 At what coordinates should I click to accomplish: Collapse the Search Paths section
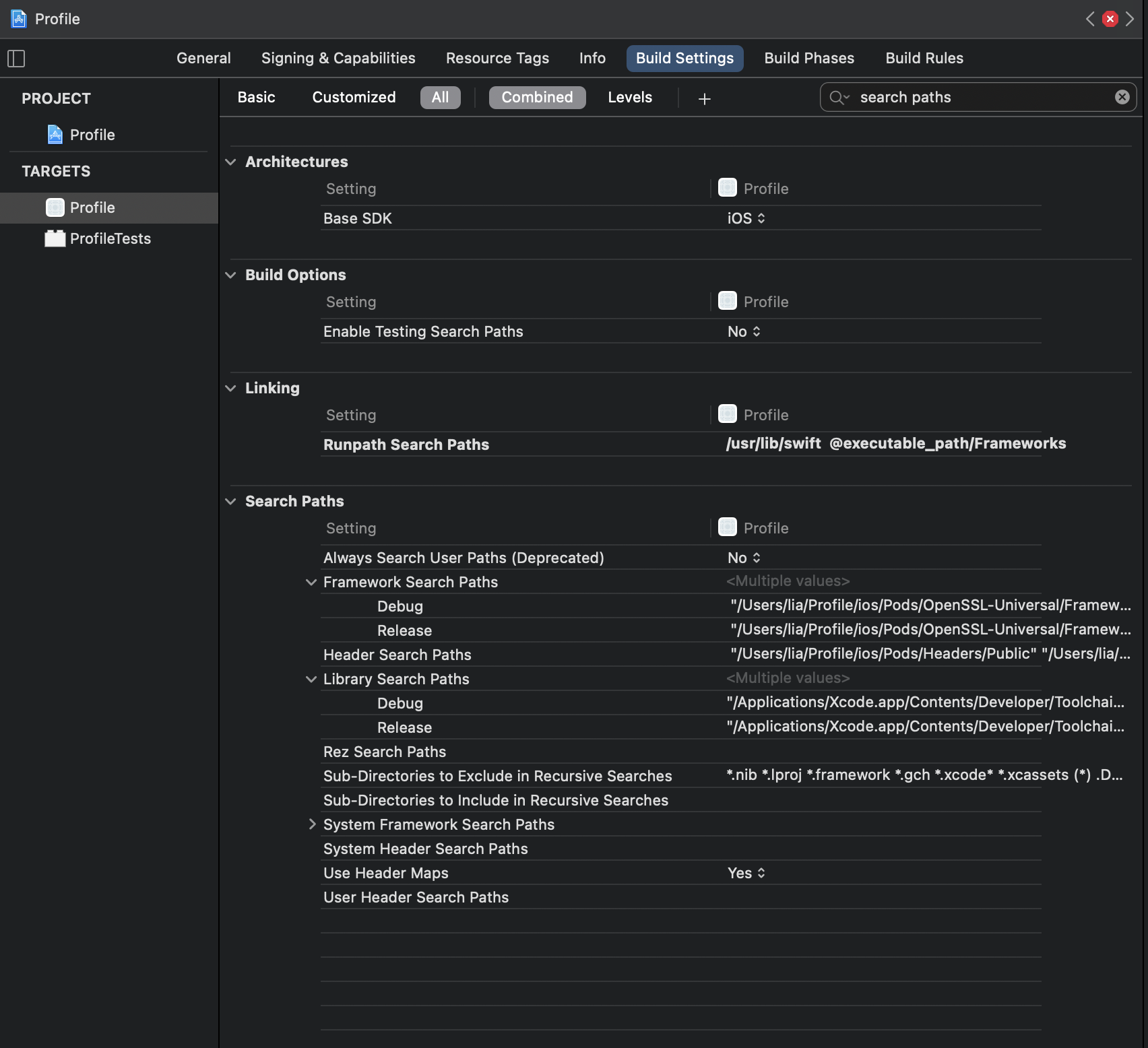[x=230, y=501]
